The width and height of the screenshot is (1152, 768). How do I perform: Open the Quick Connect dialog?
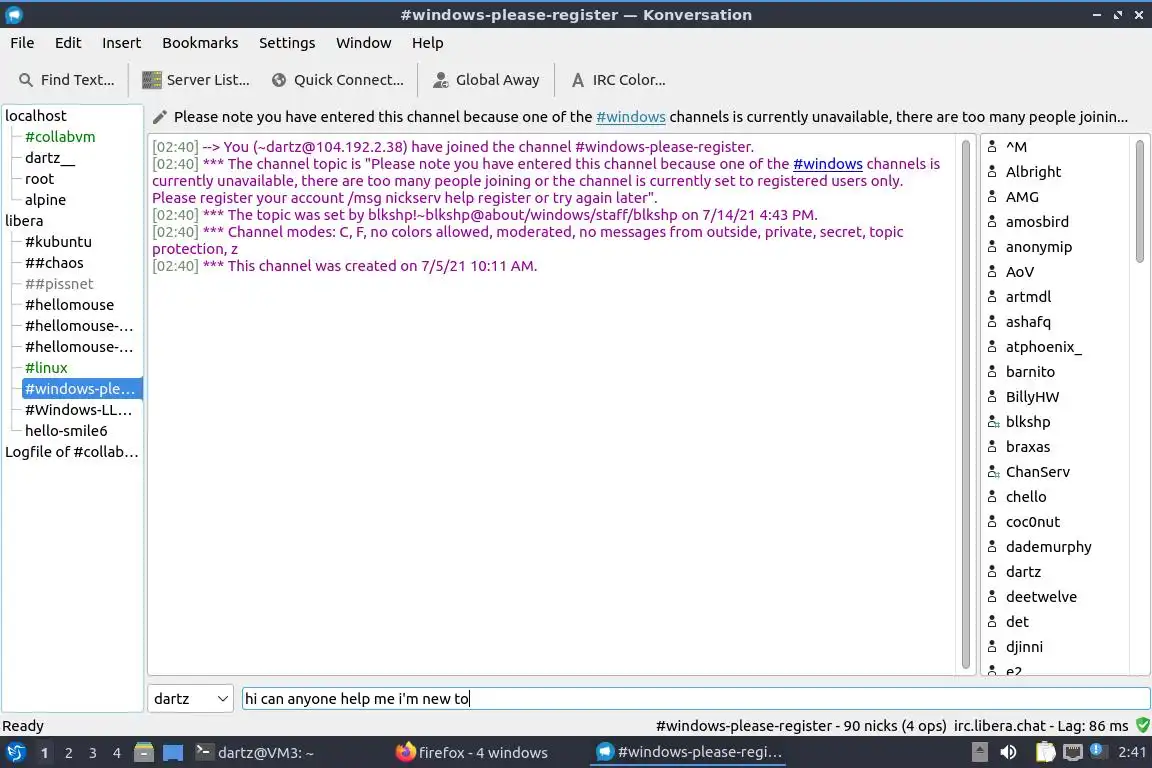point(338,80)
